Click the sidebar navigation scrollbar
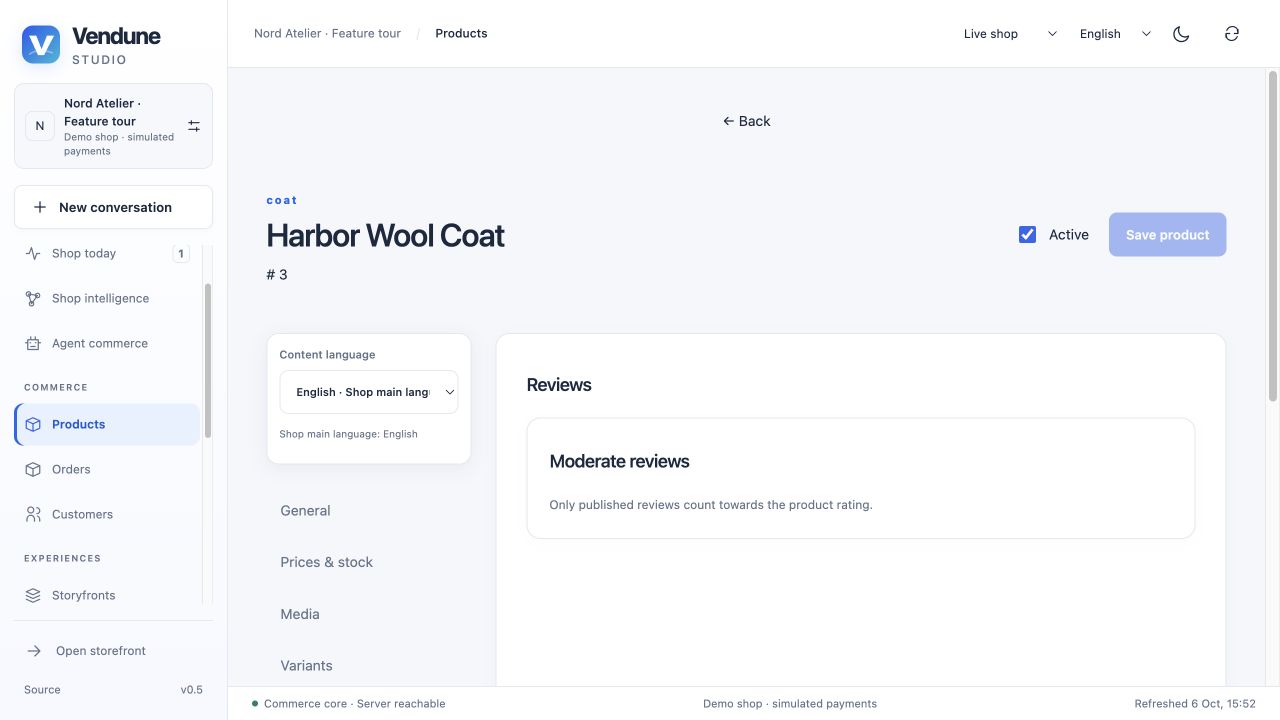 [x=207, y=360]
